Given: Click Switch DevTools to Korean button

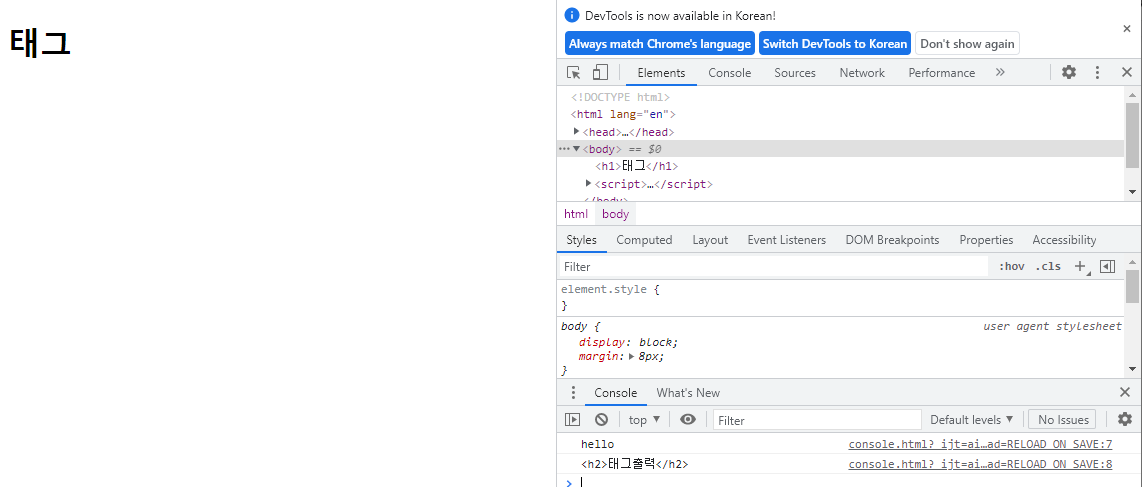Looking at the screenshot, I should [x=835, y=44].
